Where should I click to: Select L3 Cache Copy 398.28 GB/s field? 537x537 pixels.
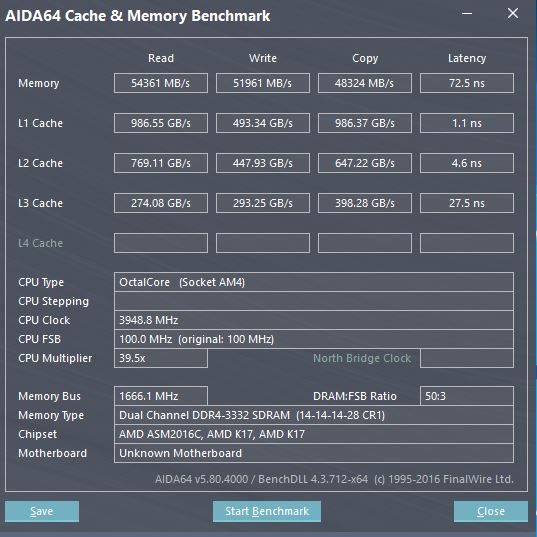tap(365, 203)
